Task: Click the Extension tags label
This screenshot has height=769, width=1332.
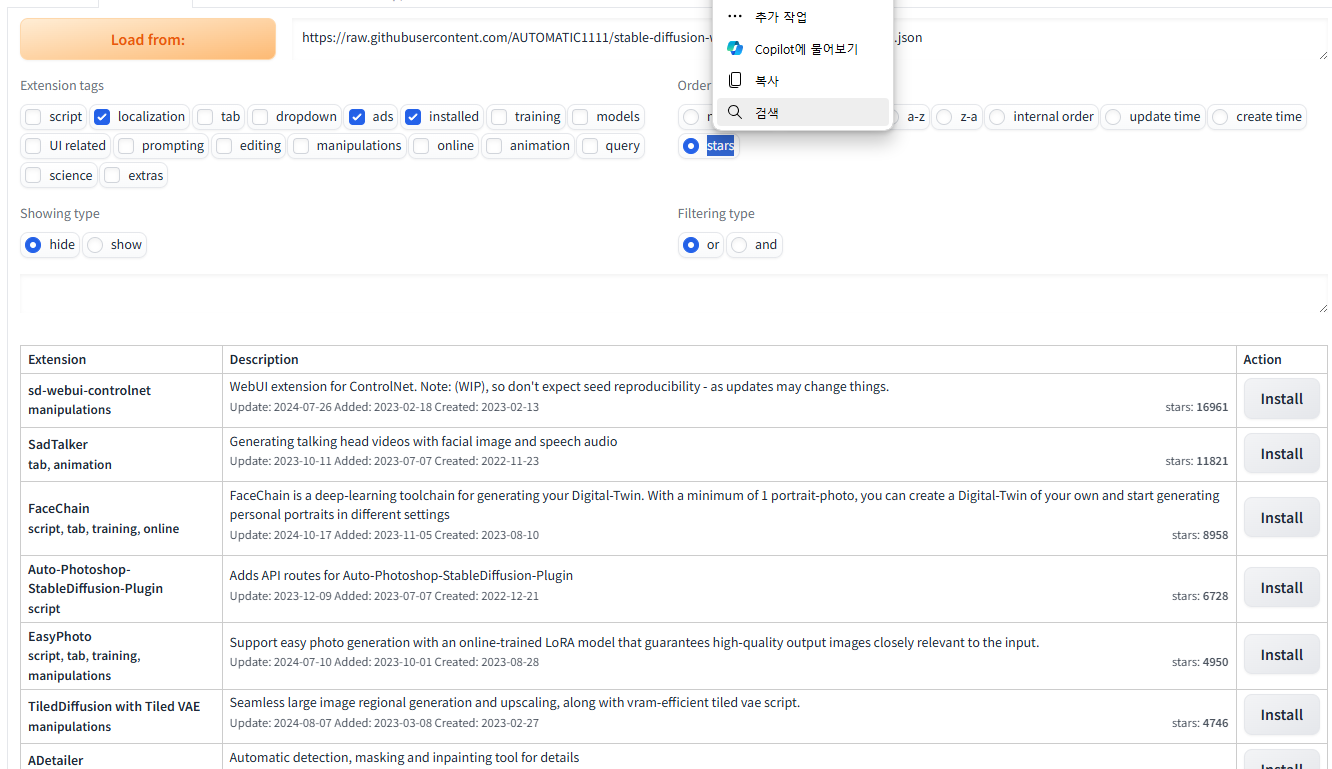Action: 62,86
